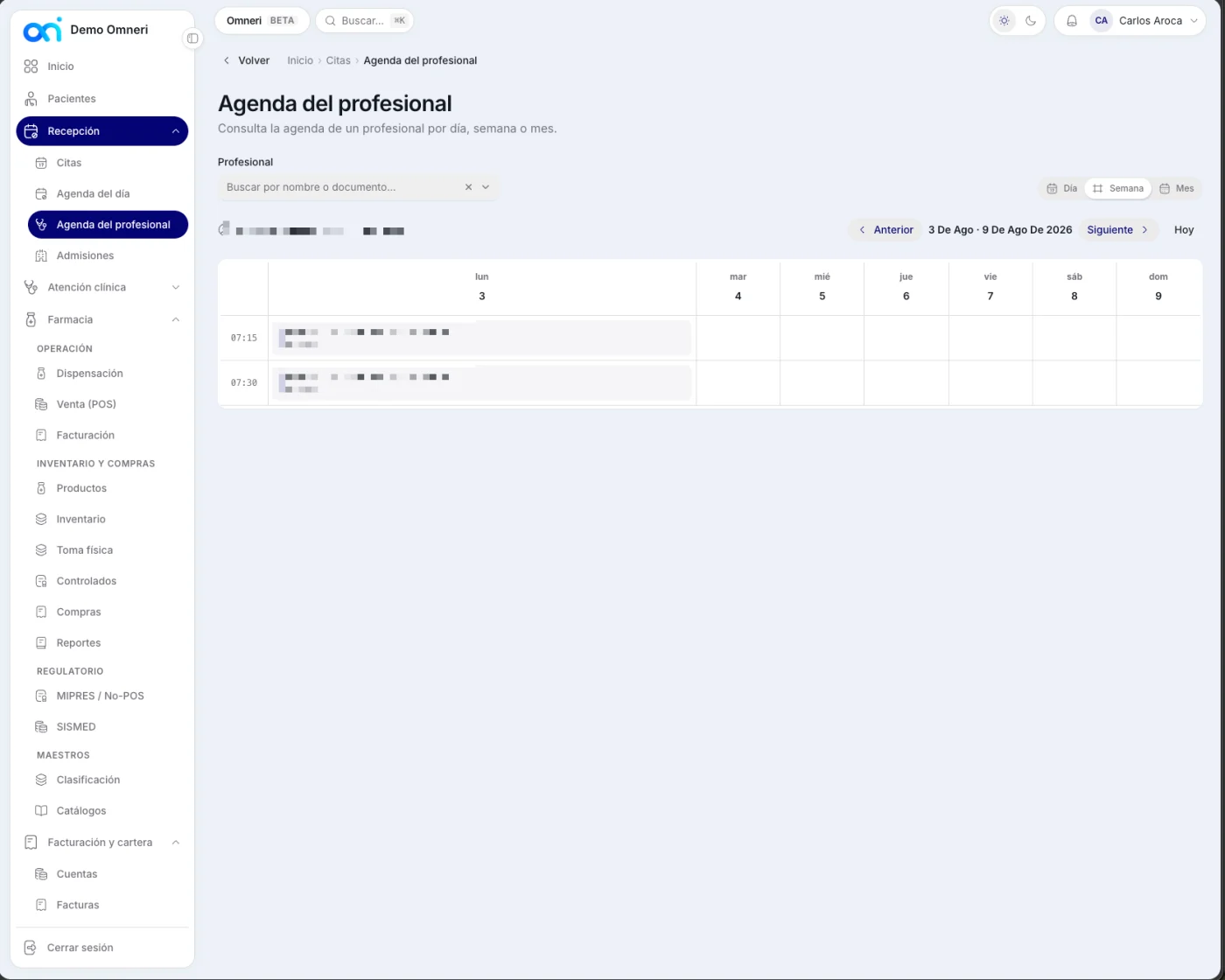Click the Facturas receipt icon
Image resolution: width=1225 pixels, height=980 pixels.
coord(41,905)
